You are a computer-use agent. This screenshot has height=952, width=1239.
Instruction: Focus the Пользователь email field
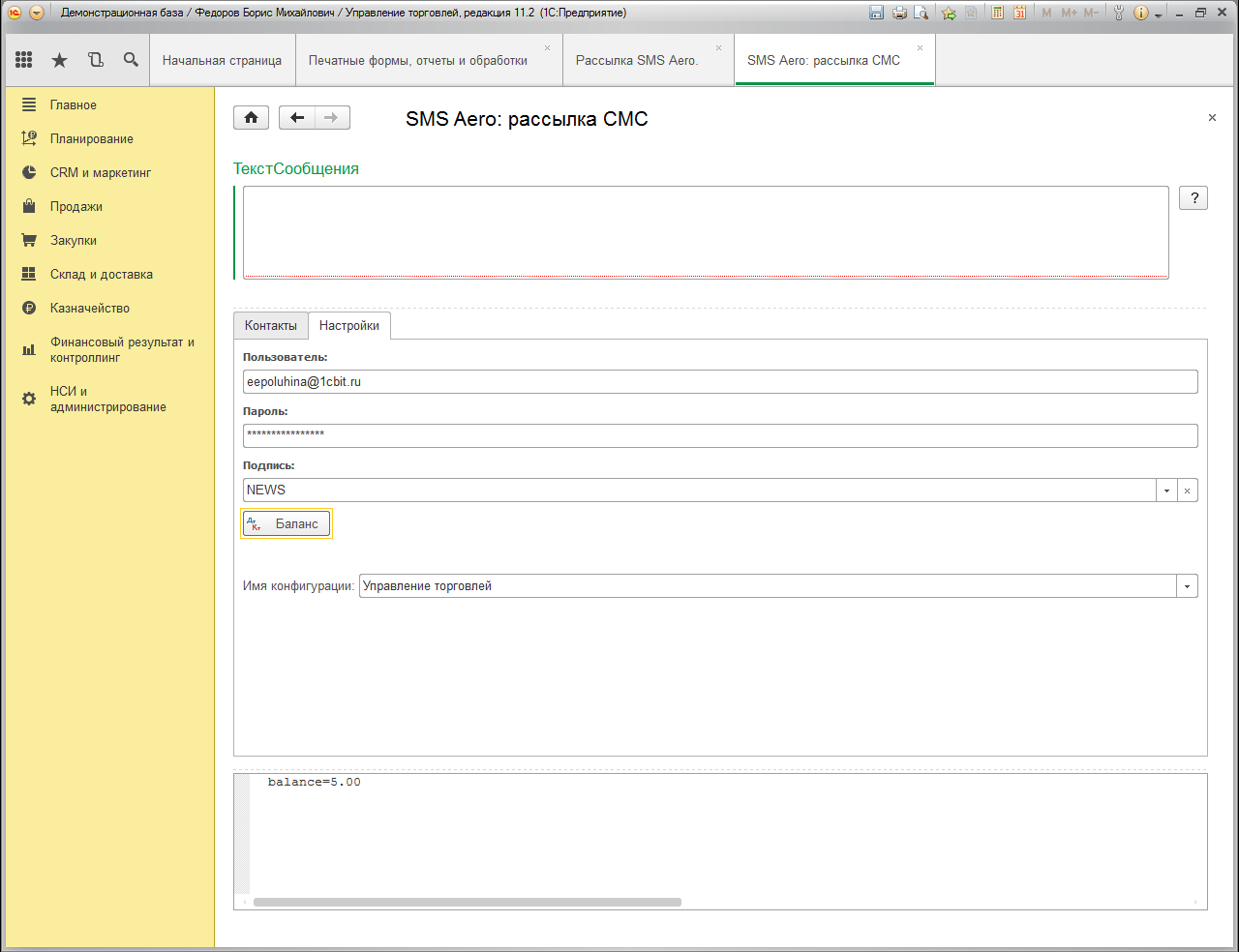pos(720,382)
